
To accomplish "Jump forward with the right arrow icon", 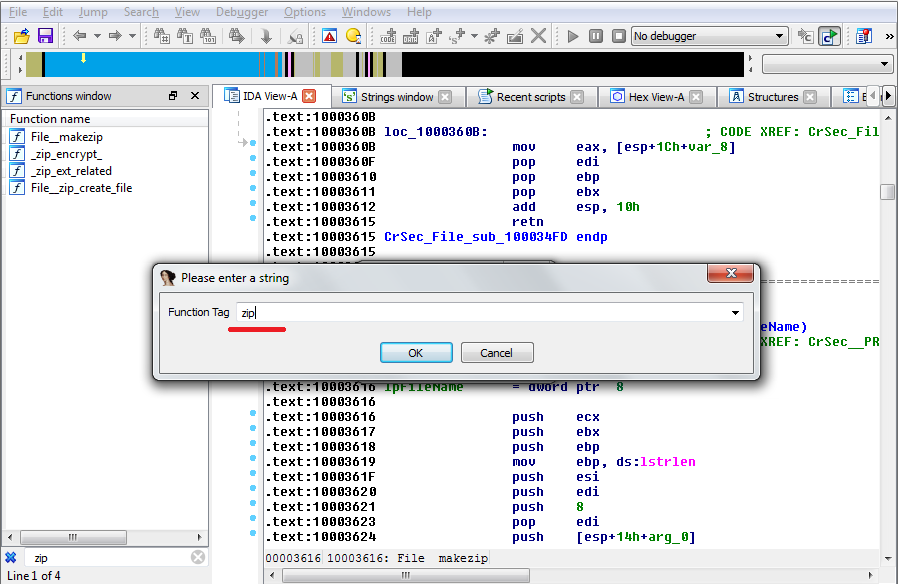I will tap(115, 36).
